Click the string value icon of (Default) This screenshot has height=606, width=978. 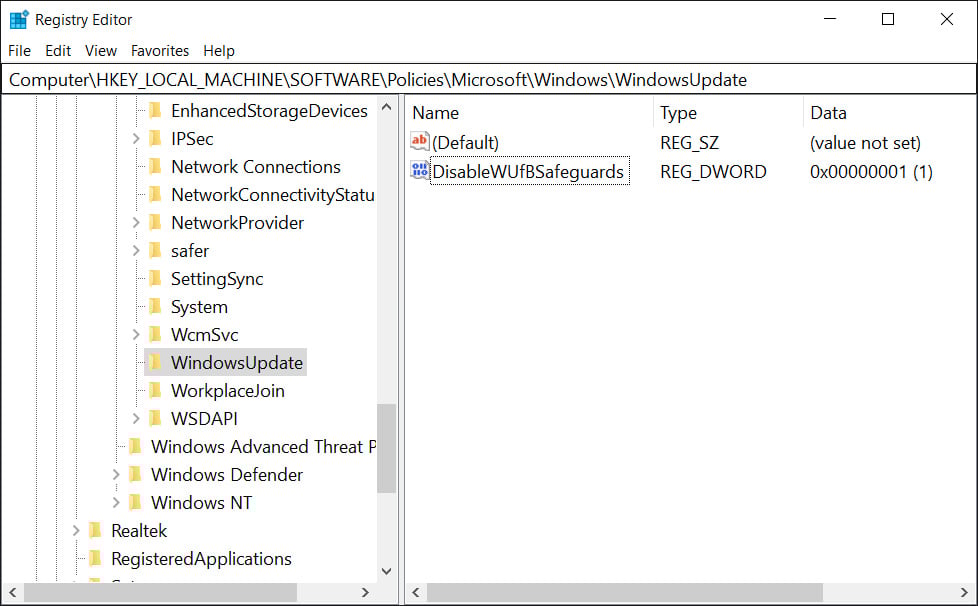click(x=419, y=142)
